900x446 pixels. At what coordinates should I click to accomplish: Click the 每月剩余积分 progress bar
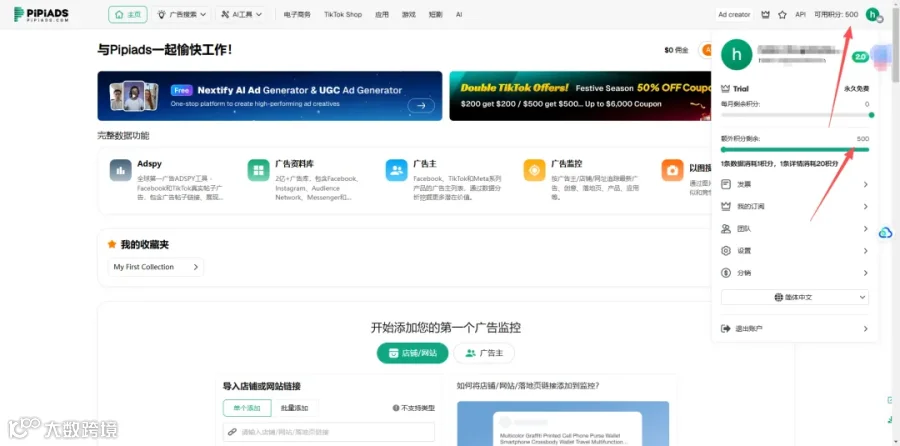pyautogui.click(x=797, y=115)
